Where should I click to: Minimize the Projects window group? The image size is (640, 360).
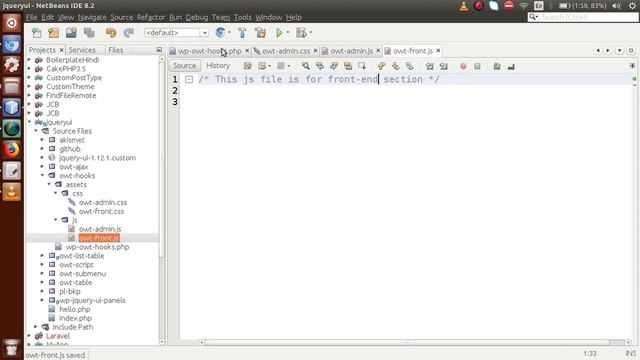159,50
